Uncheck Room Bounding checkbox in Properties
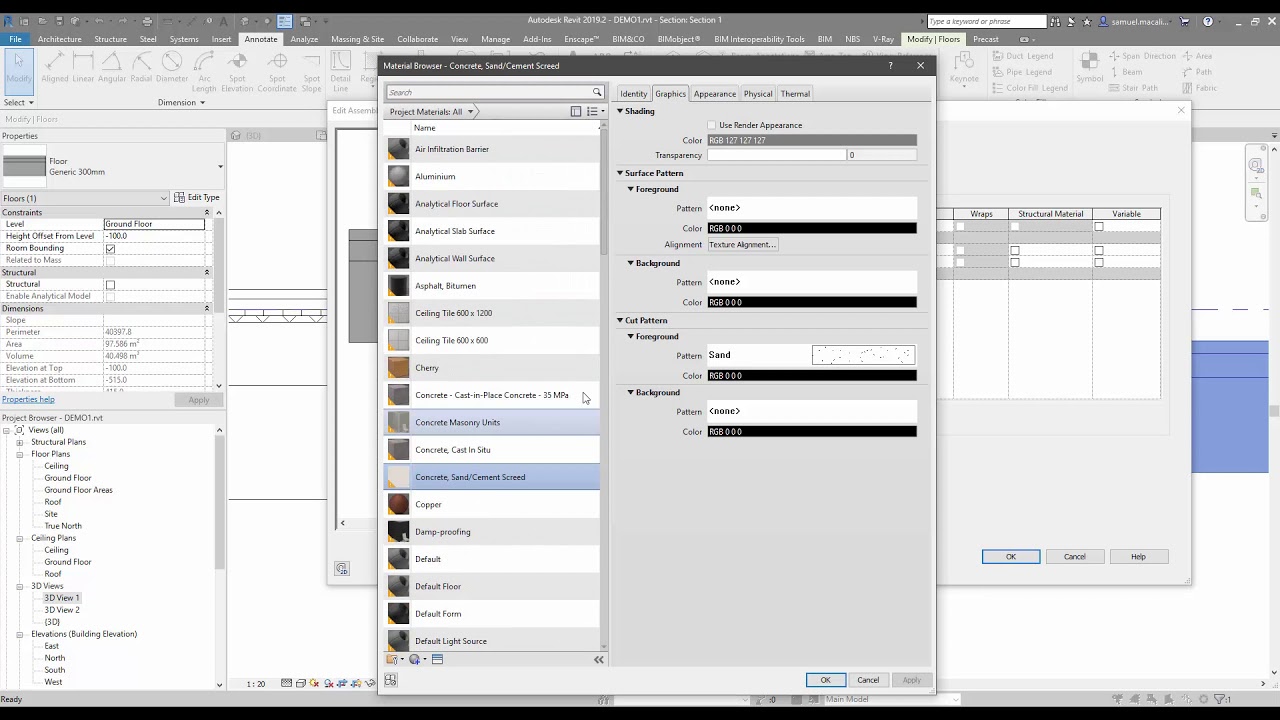Screen dimensions: 1280x720 110,248
